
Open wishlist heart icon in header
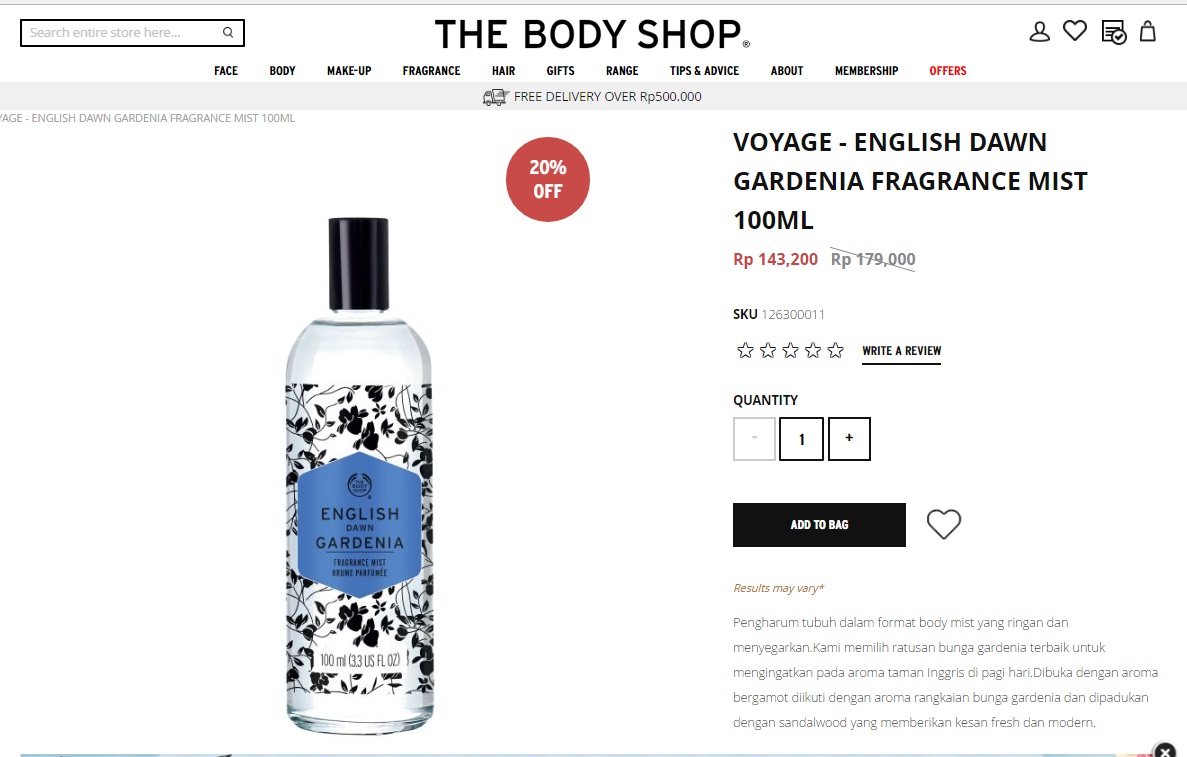pos(1075,31)
